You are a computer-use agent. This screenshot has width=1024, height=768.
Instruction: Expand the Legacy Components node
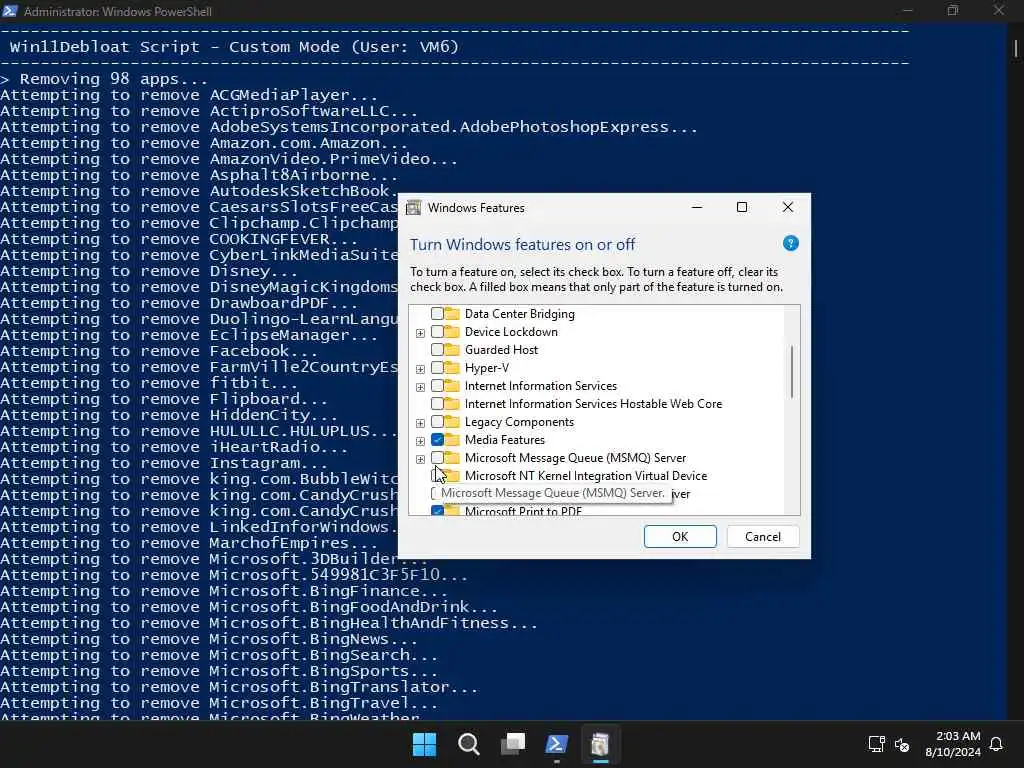[x=420, y=423]
